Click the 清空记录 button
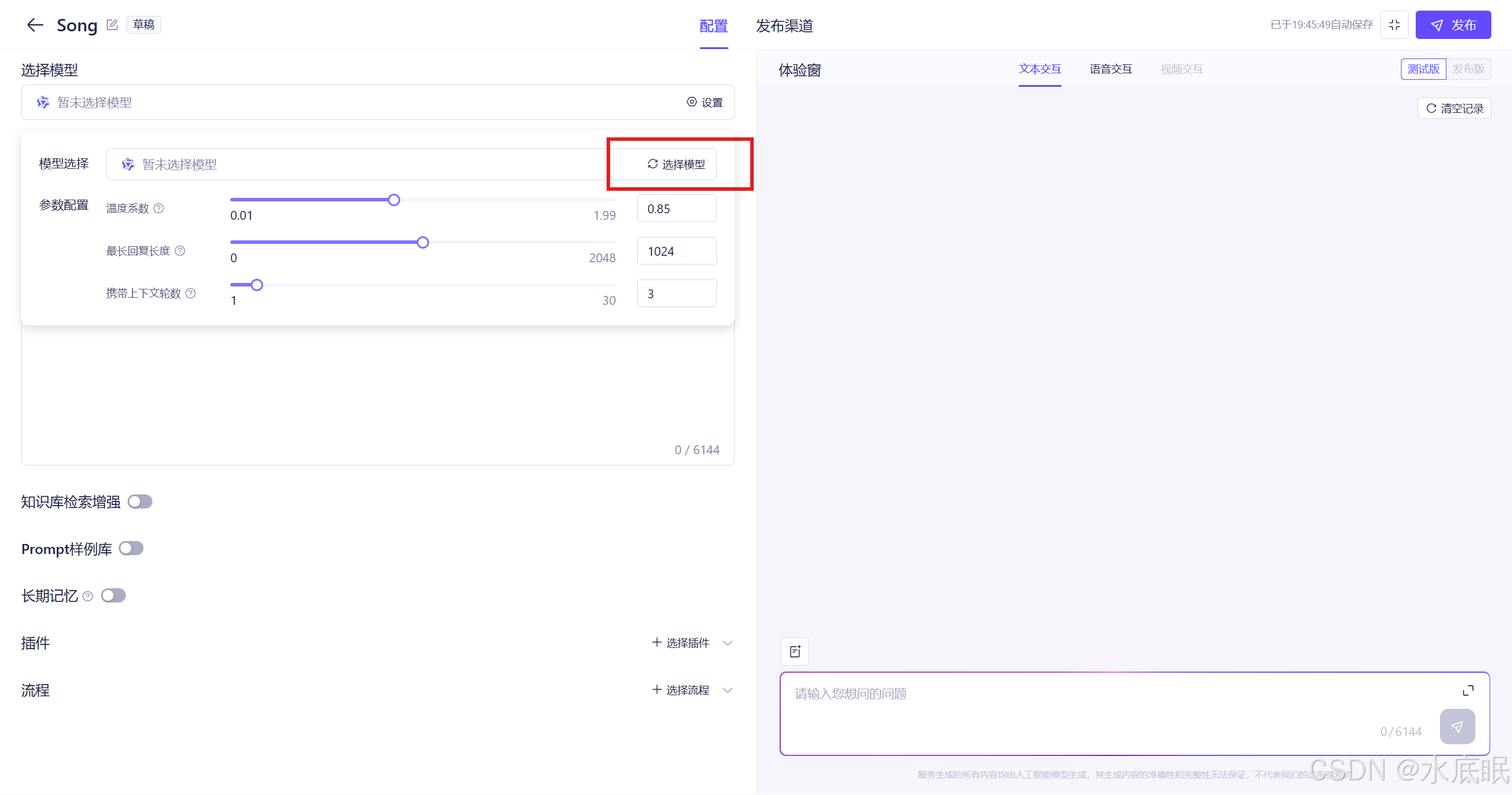 tap(1454, 108)
